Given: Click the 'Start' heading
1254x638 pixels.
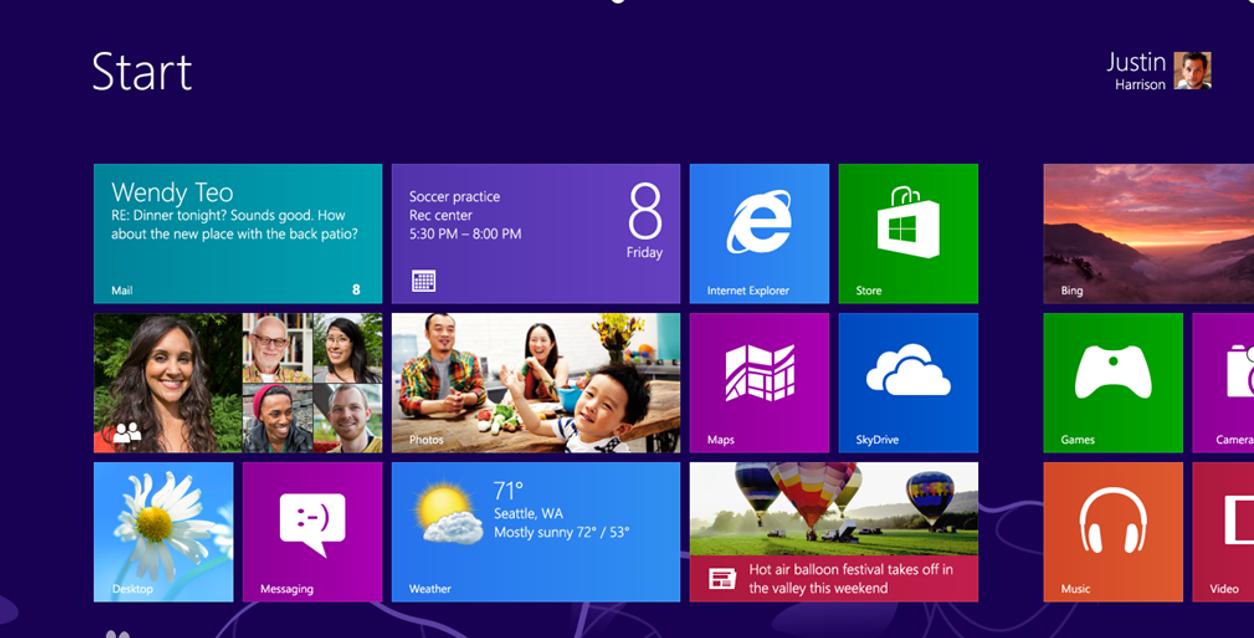Looking at the screenshot, I should pos(142,72).
